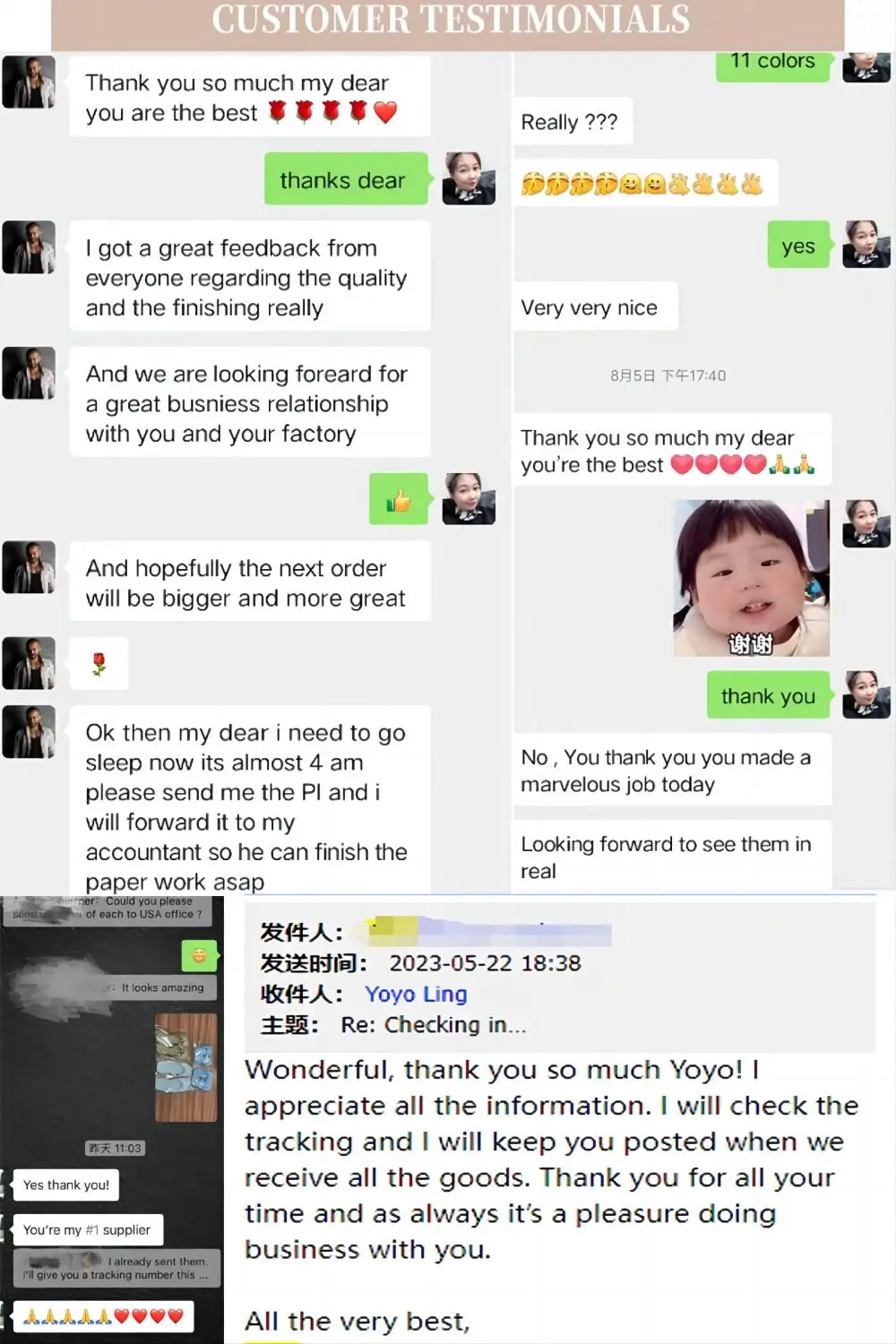Select the 'Yes thank you!' chat bubble

pos(66,1185)
